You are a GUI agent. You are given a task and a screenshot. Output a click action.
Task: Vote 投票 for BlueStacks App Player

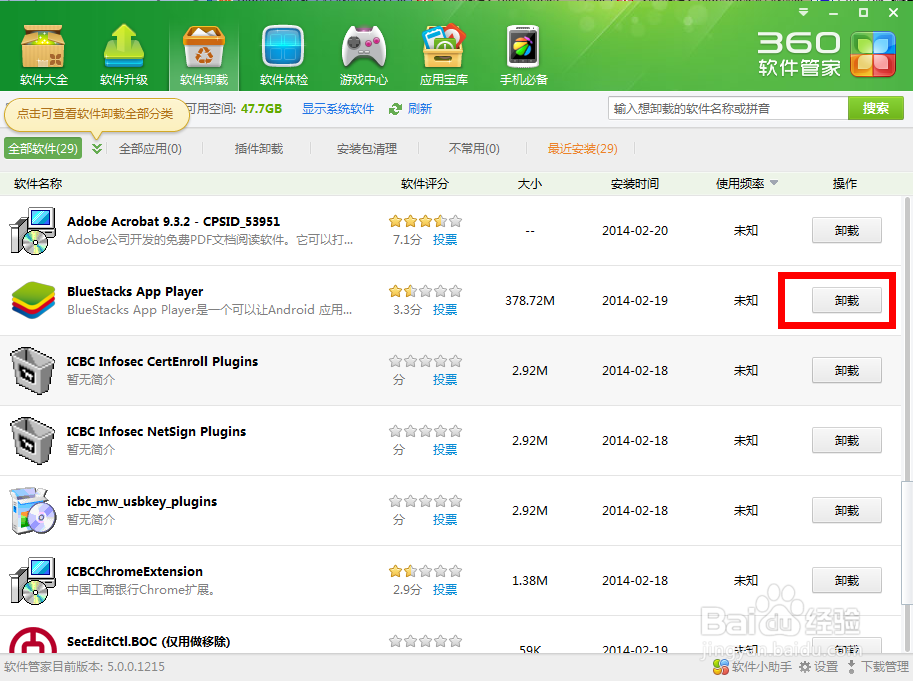pyautogui.click(x=445, y=310)
